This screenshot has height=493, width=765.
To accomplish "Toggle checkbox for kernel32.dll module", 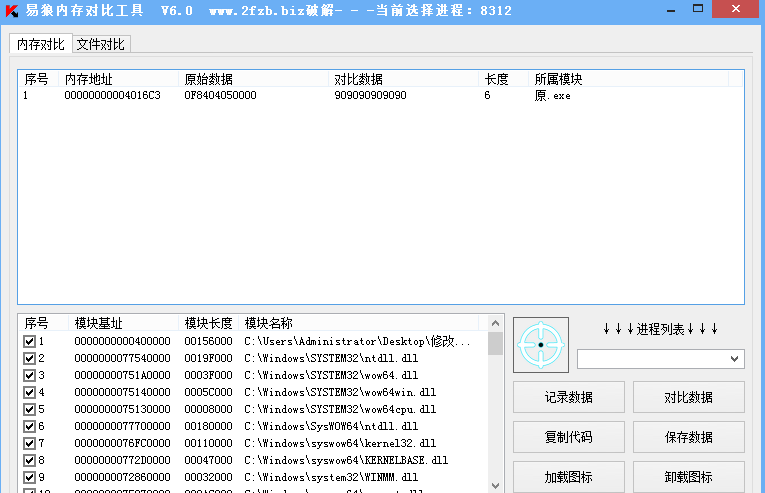I will click(29, 444).
